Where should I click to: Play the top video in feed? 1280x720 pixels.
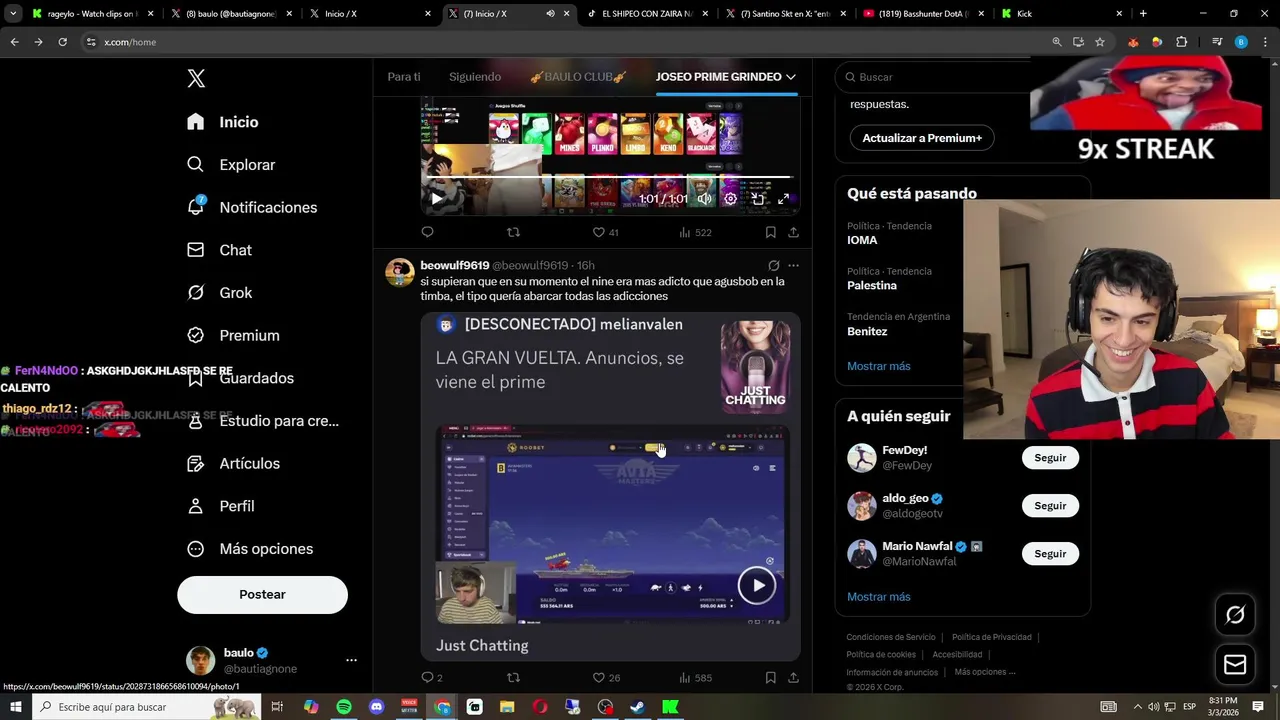[436, 198]
